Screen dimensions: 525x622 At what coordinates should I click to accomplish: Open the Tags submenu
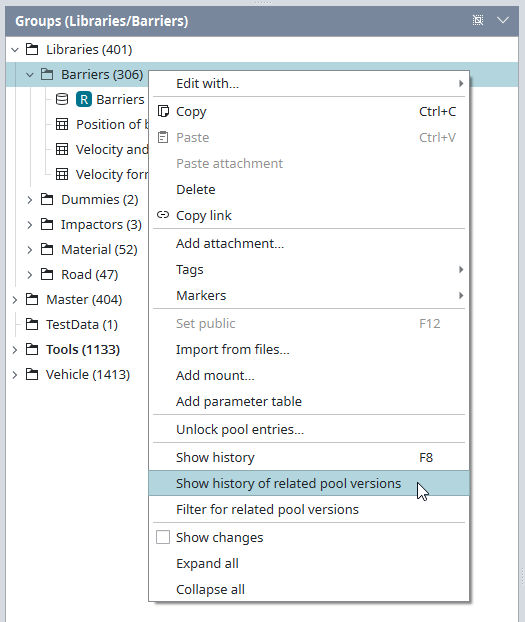309,269
